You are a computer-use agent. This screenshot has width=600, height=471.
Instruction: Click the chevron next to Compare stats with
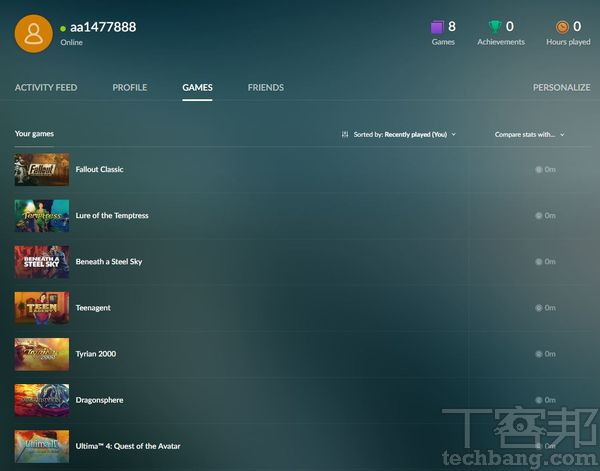(562, 135)
